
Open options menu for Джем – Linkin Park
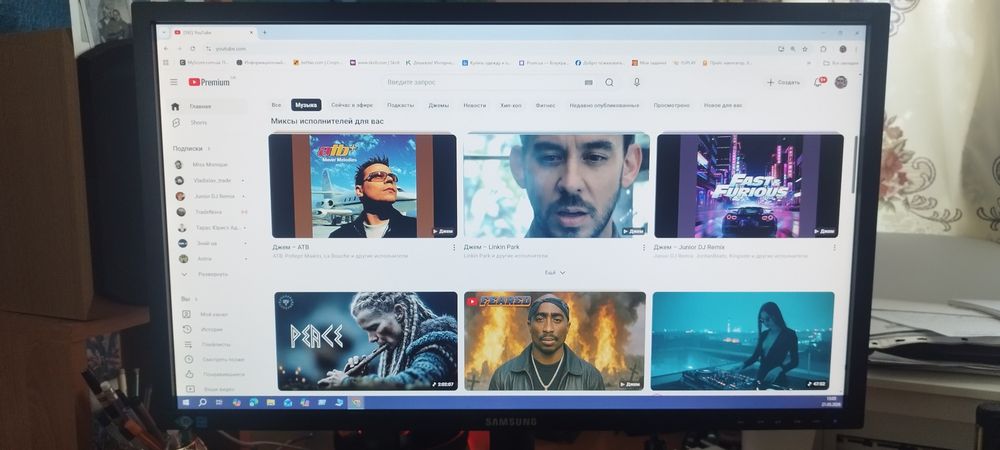643,247
